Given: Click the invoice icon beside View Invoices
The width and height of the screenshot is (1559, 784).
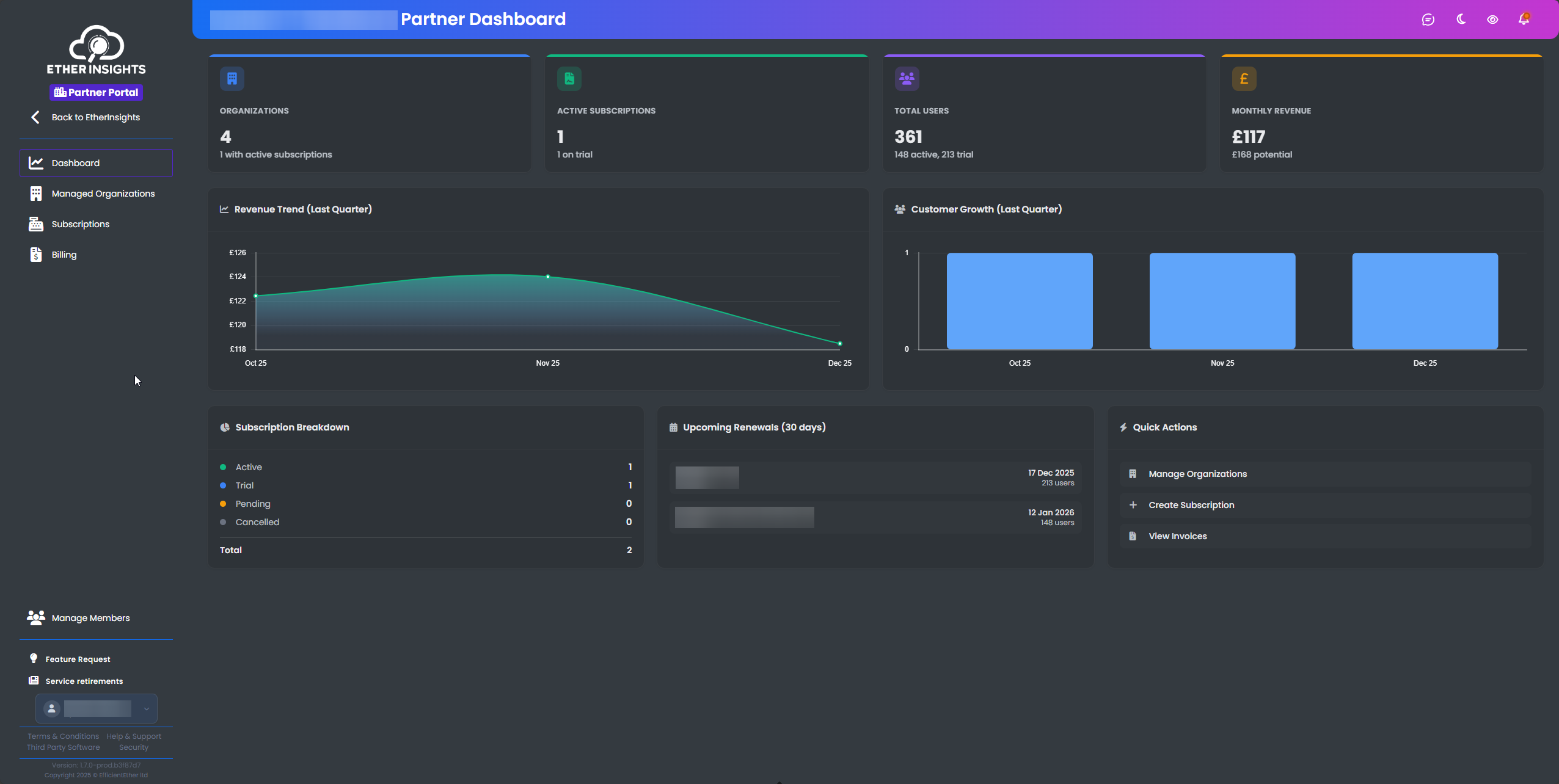Looking at the screenshot, I should 1133,536.
